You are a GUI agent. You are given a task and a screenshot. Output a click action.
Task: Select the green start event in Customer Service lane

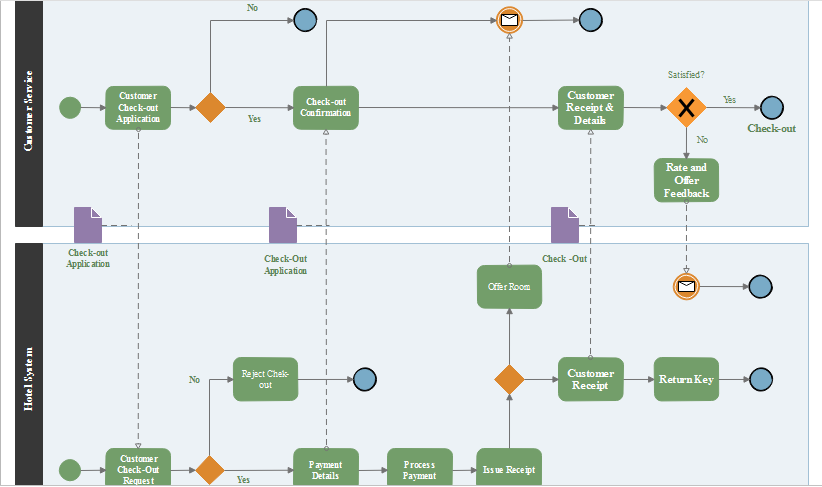[70, 107]
